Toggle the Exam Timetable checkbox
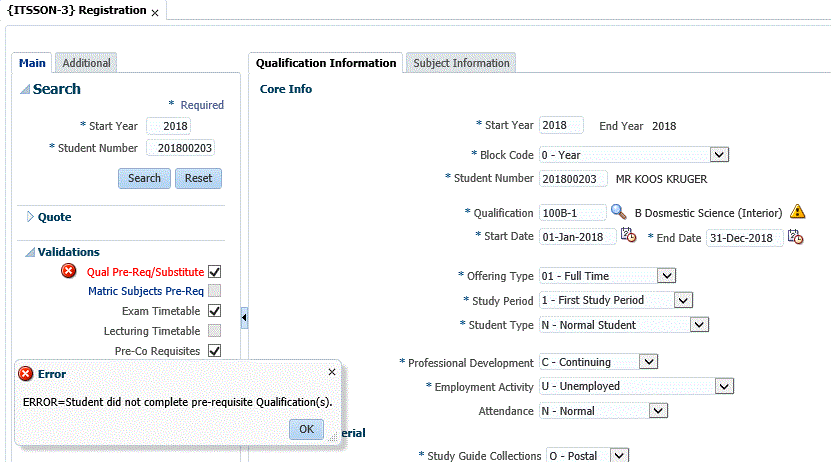 click(215, 311)
